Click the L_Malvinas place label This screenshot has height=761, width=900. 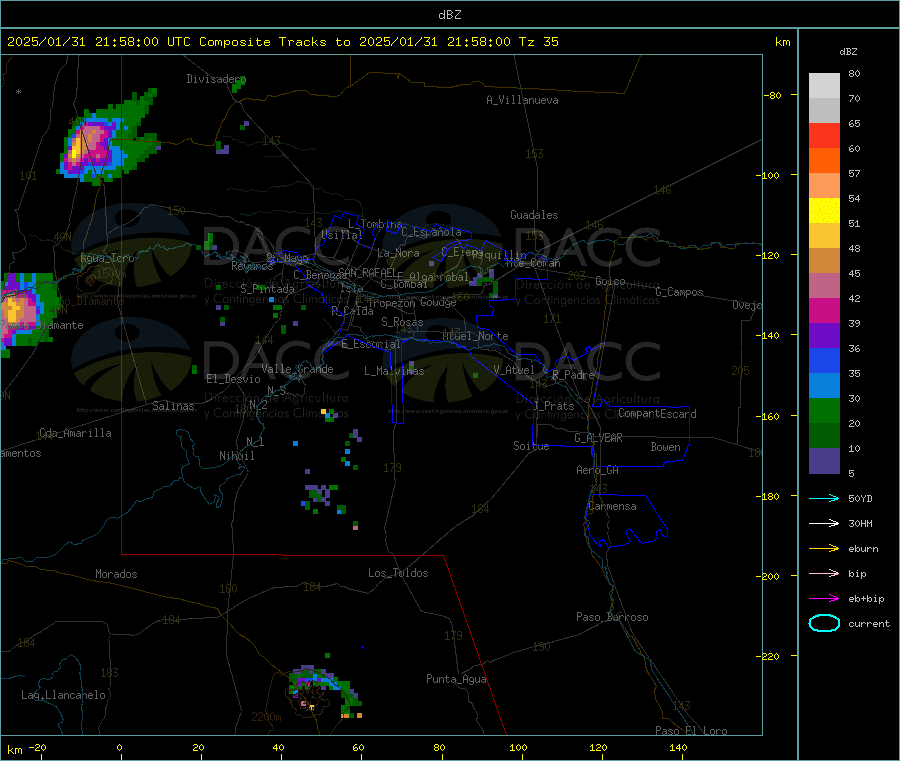[394, 371]
